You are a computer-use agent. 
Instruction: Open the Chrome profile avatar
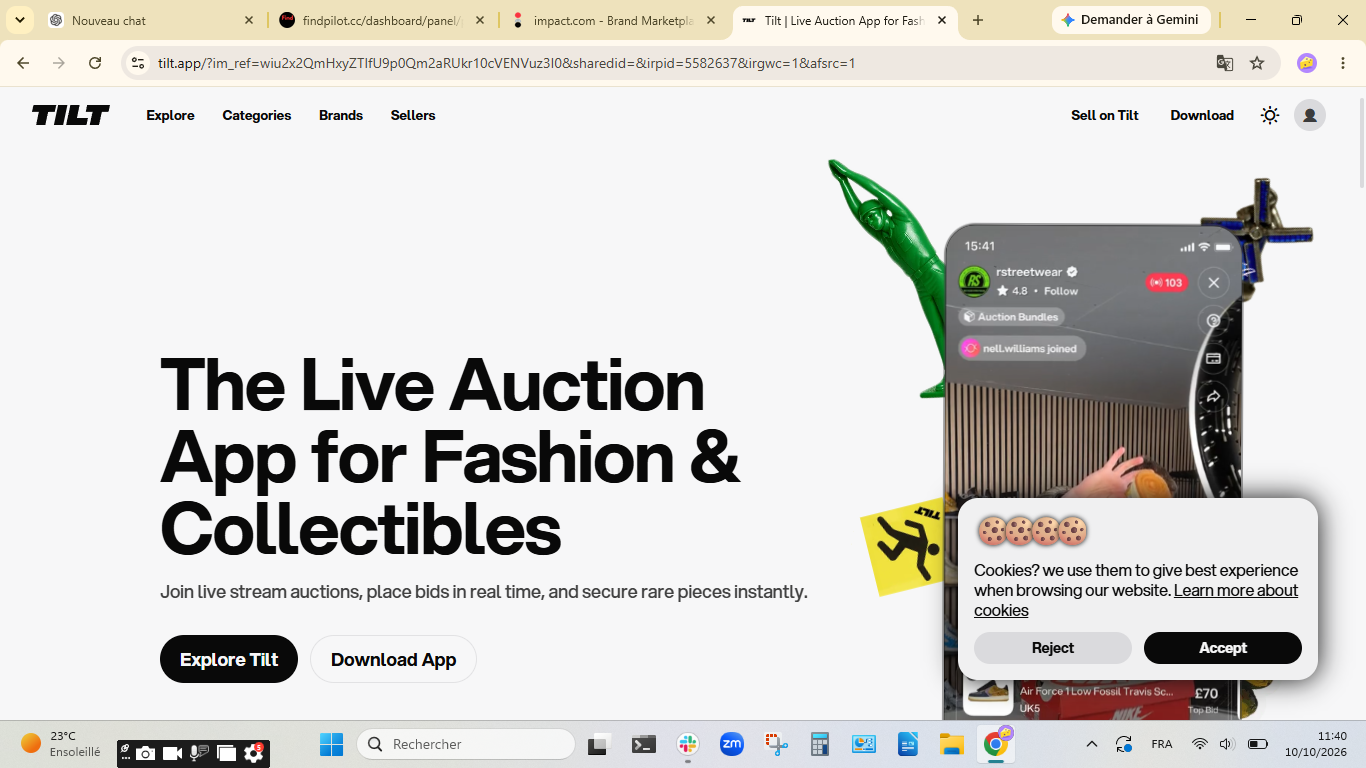tap(1306, 63)
